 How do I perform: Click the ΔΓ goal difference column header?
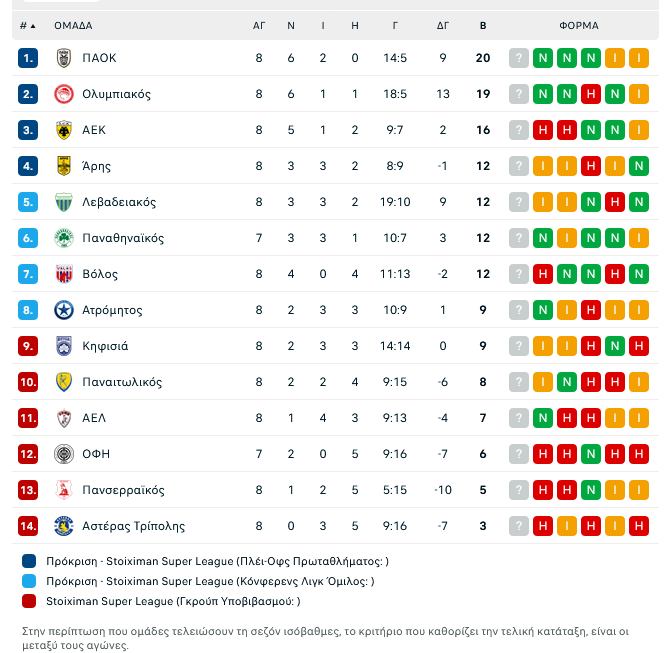click(x=443, y=25)
